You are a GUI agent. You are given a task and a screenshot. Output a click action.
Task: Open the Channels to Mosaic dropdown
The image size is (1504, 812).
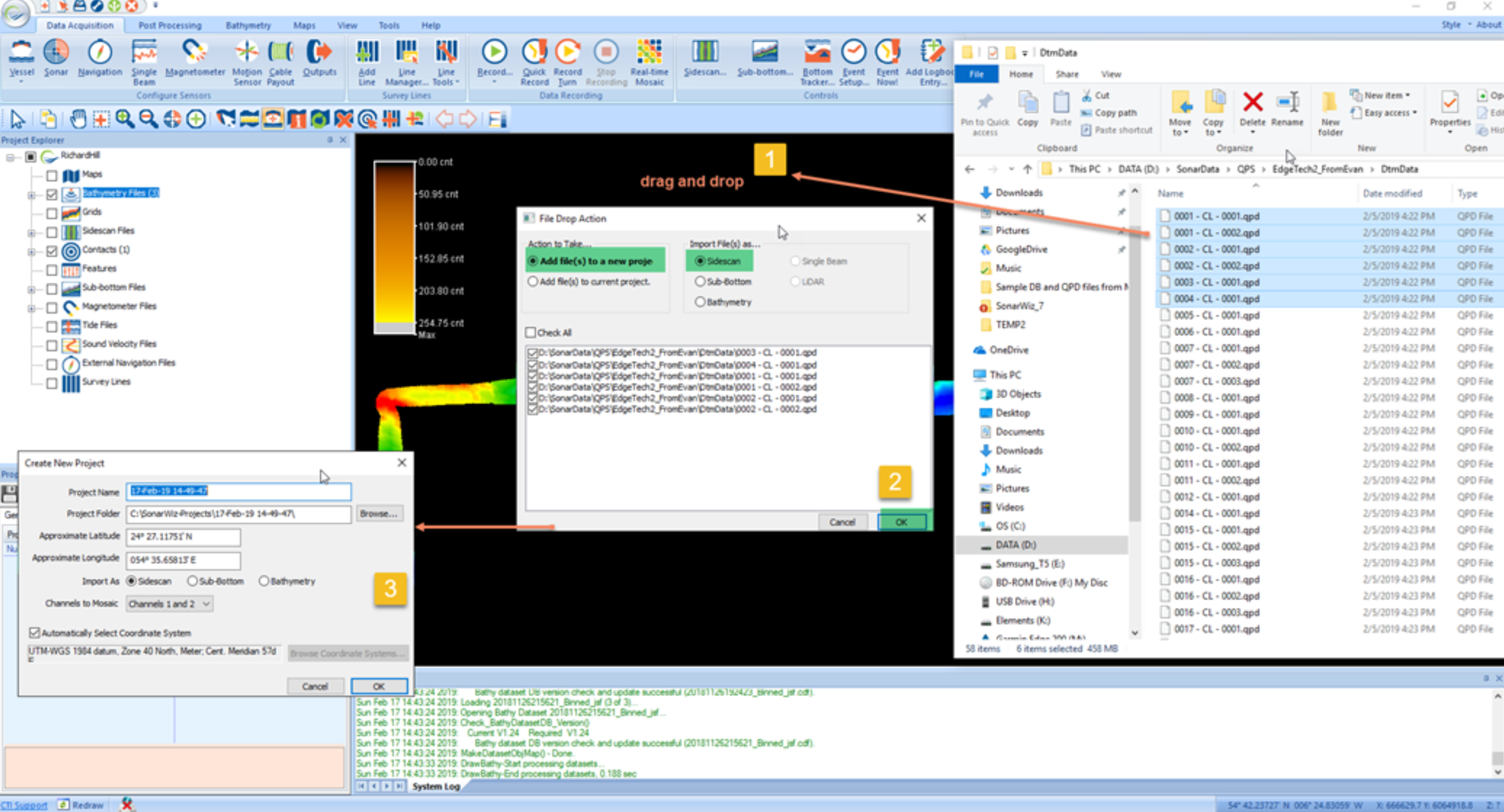pos(169,603)
